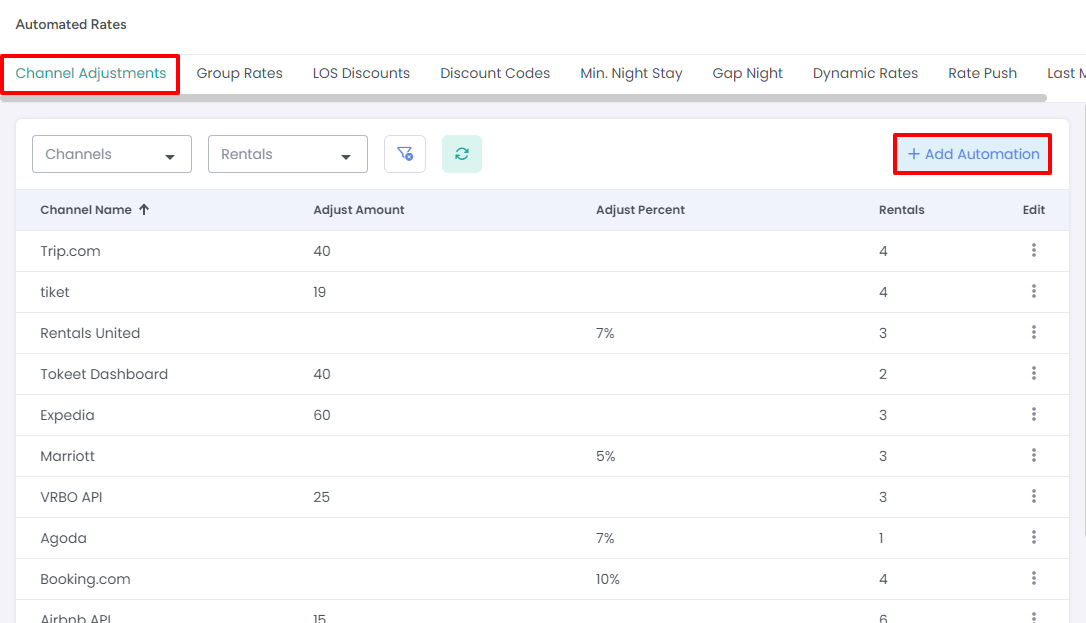Screen dimensions: 1086x623
Task: Select the Min. Night Stay tab
Action: [631, 73]
